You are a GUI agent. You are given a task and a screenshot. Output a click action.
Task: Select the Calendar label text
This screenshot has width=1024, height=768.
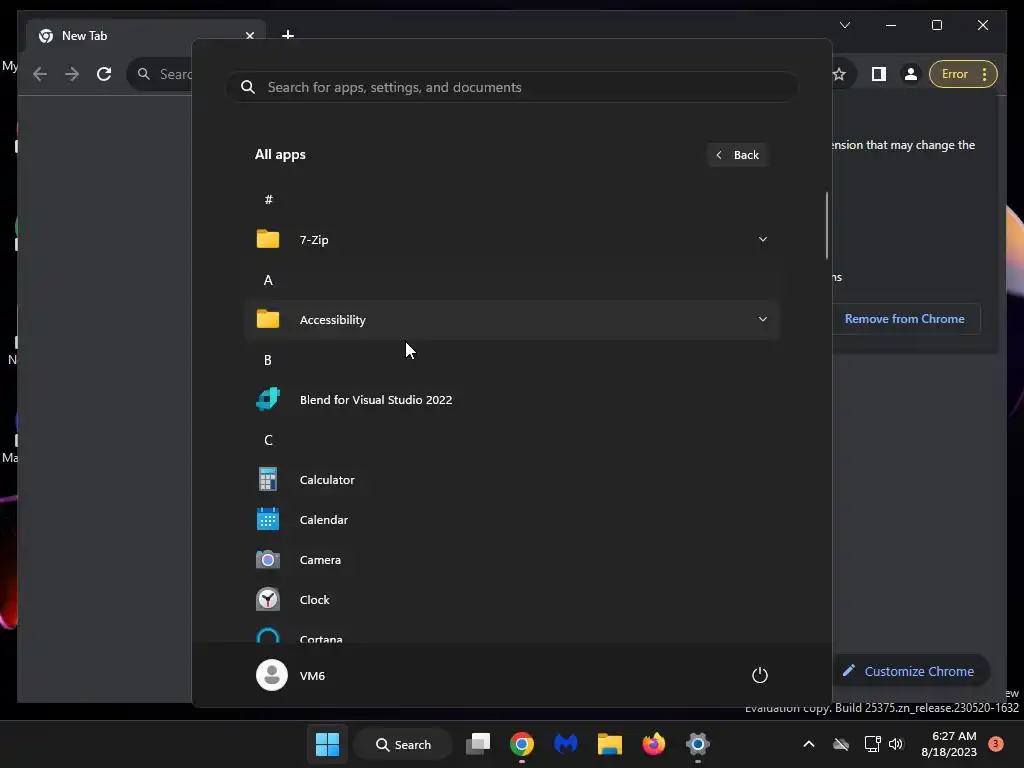pos(323,519)
